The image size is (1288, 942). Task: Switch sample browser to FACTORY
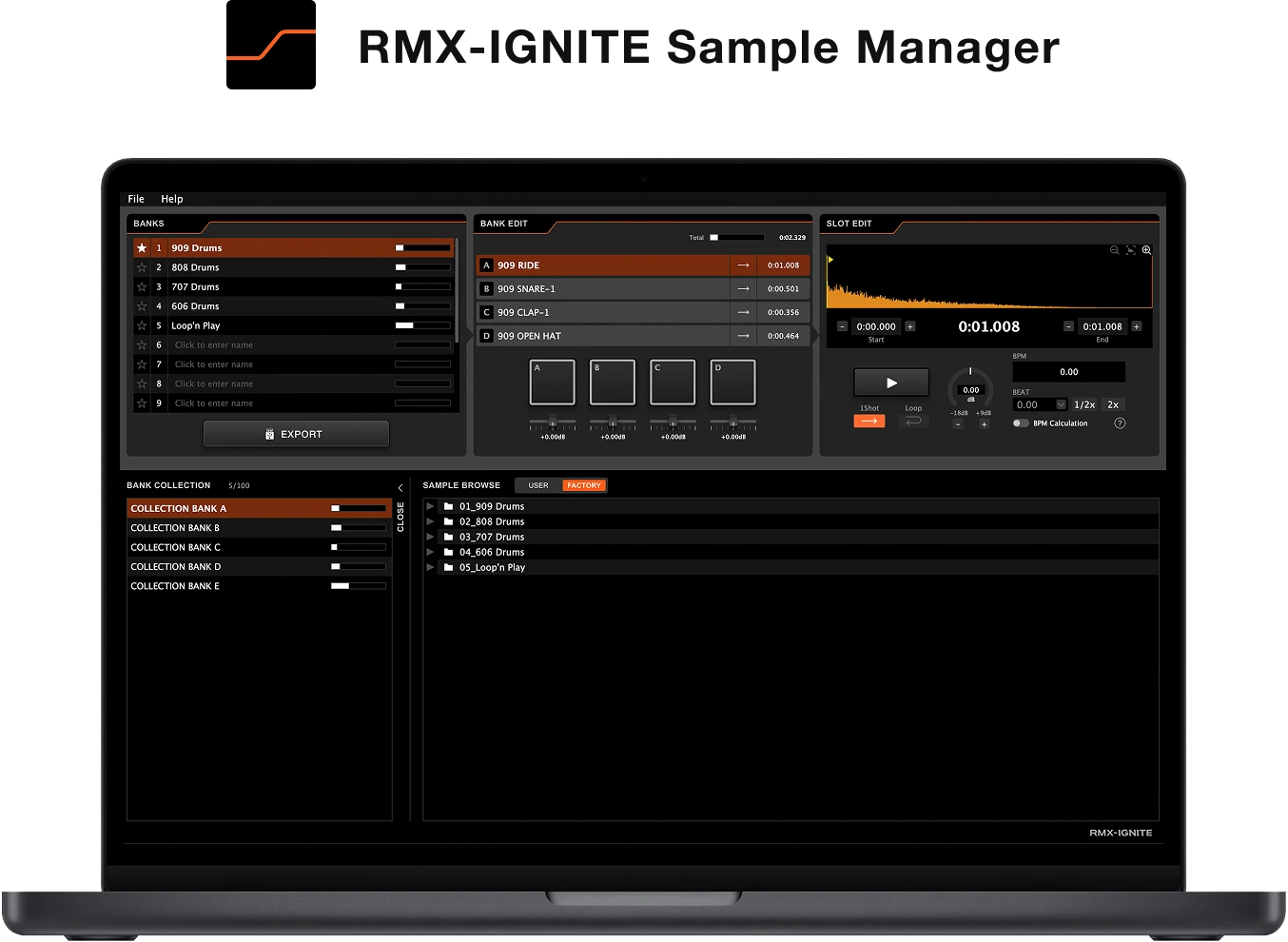click(583, 485)
